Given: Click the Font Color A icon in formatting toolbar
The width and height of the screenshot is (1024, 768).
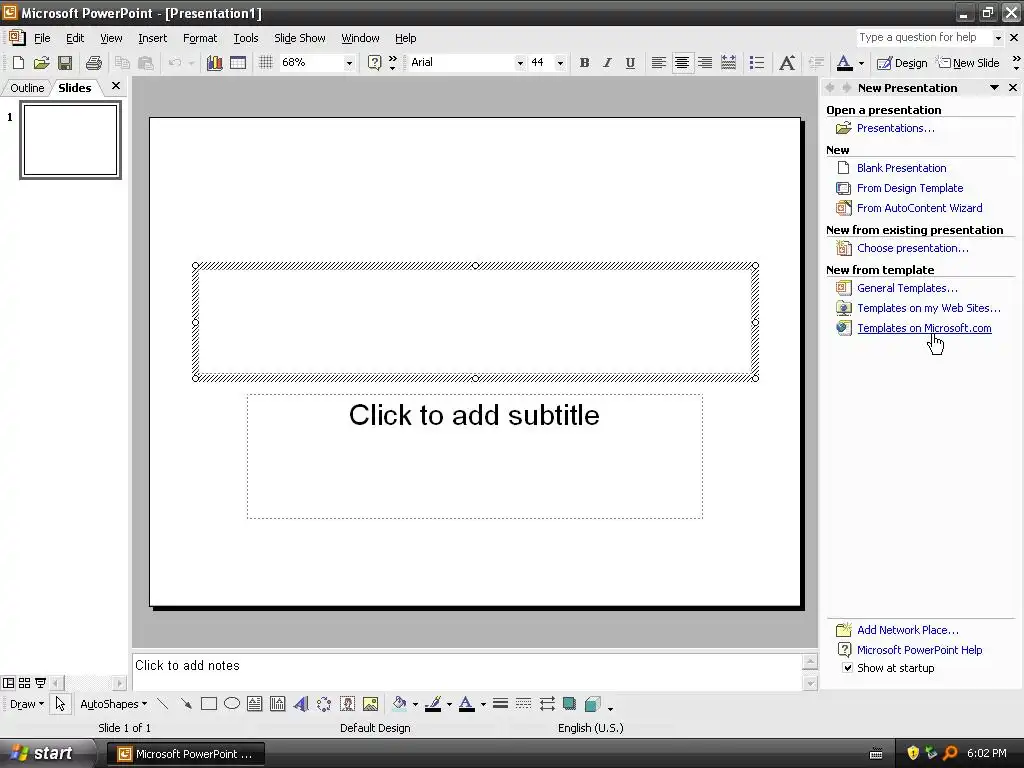Looking at the screenshot, I should pos(844,63).
